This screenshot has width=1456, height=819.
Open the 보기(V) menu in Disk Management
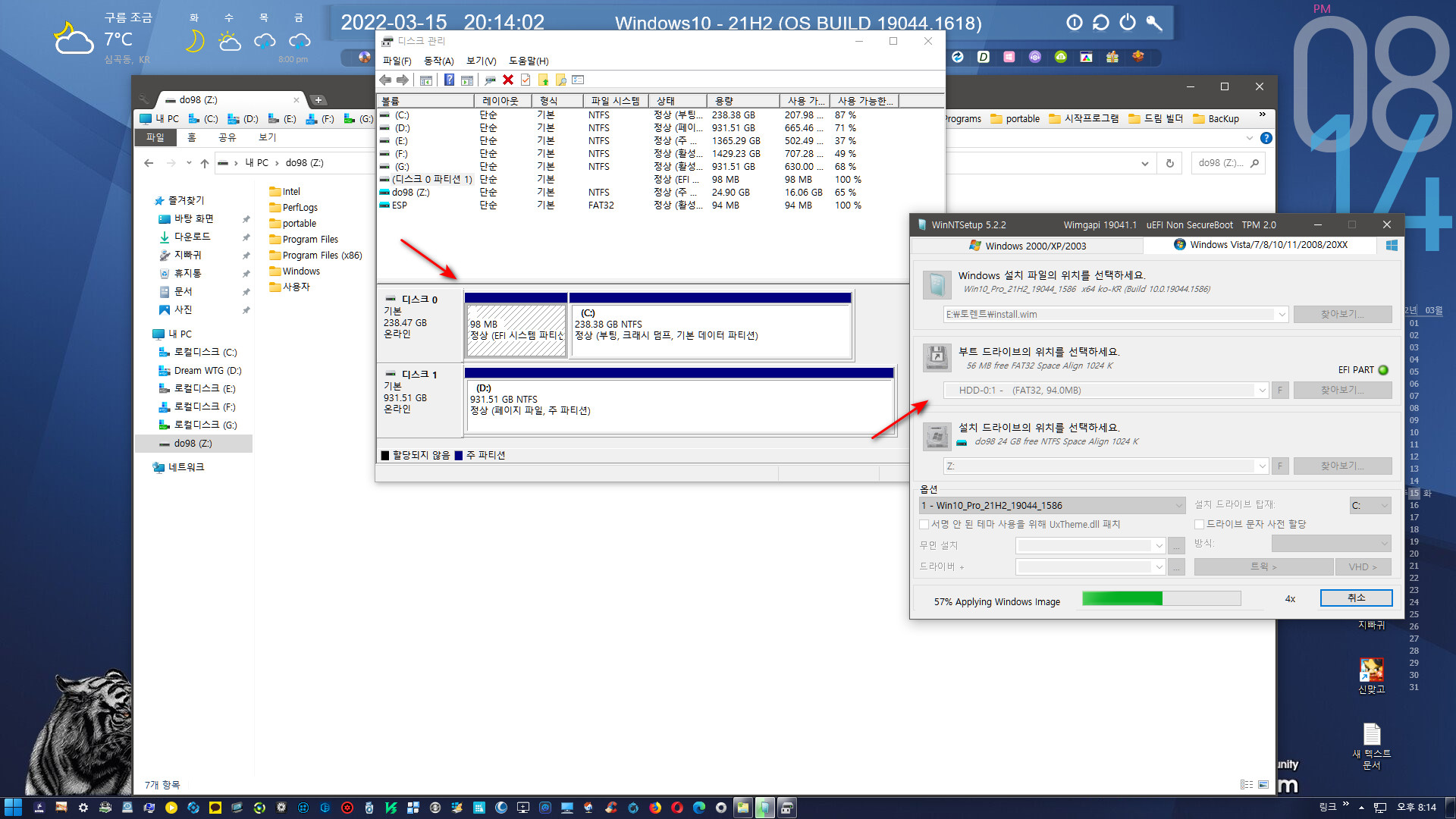pos(481,61)
